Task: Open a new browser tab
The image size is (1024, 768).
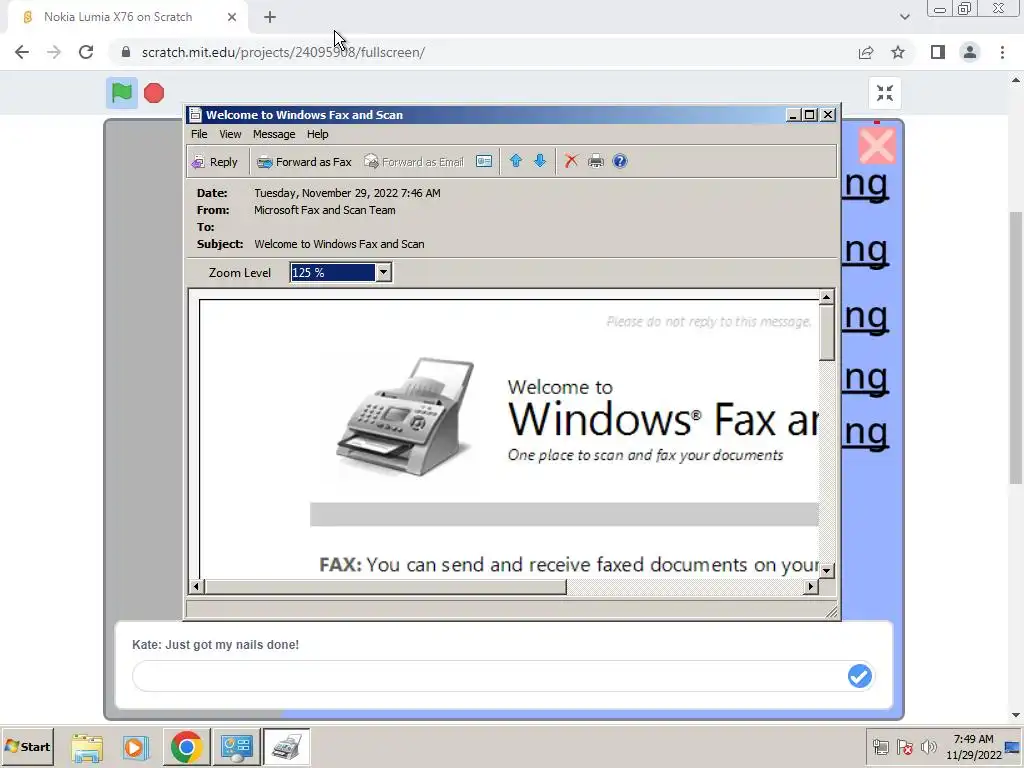Action: pos(270,17)
